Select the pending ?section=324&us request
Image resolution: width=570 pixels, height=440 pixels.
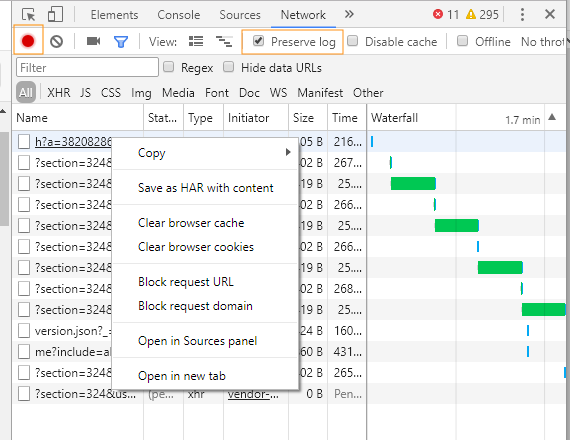pyautogui.click(x=85, y=394)
